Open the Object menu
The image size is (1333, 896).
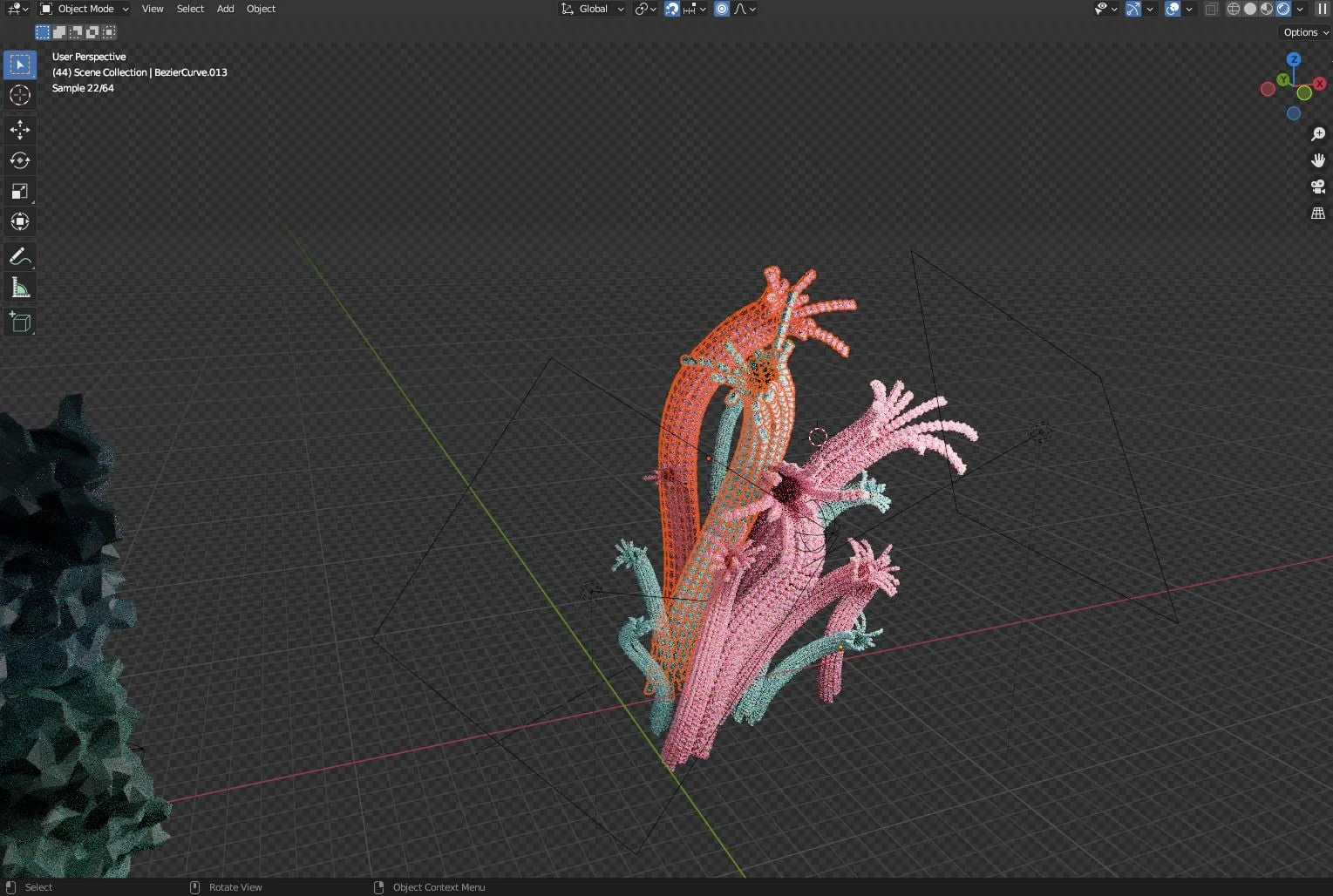click(260, 9)
